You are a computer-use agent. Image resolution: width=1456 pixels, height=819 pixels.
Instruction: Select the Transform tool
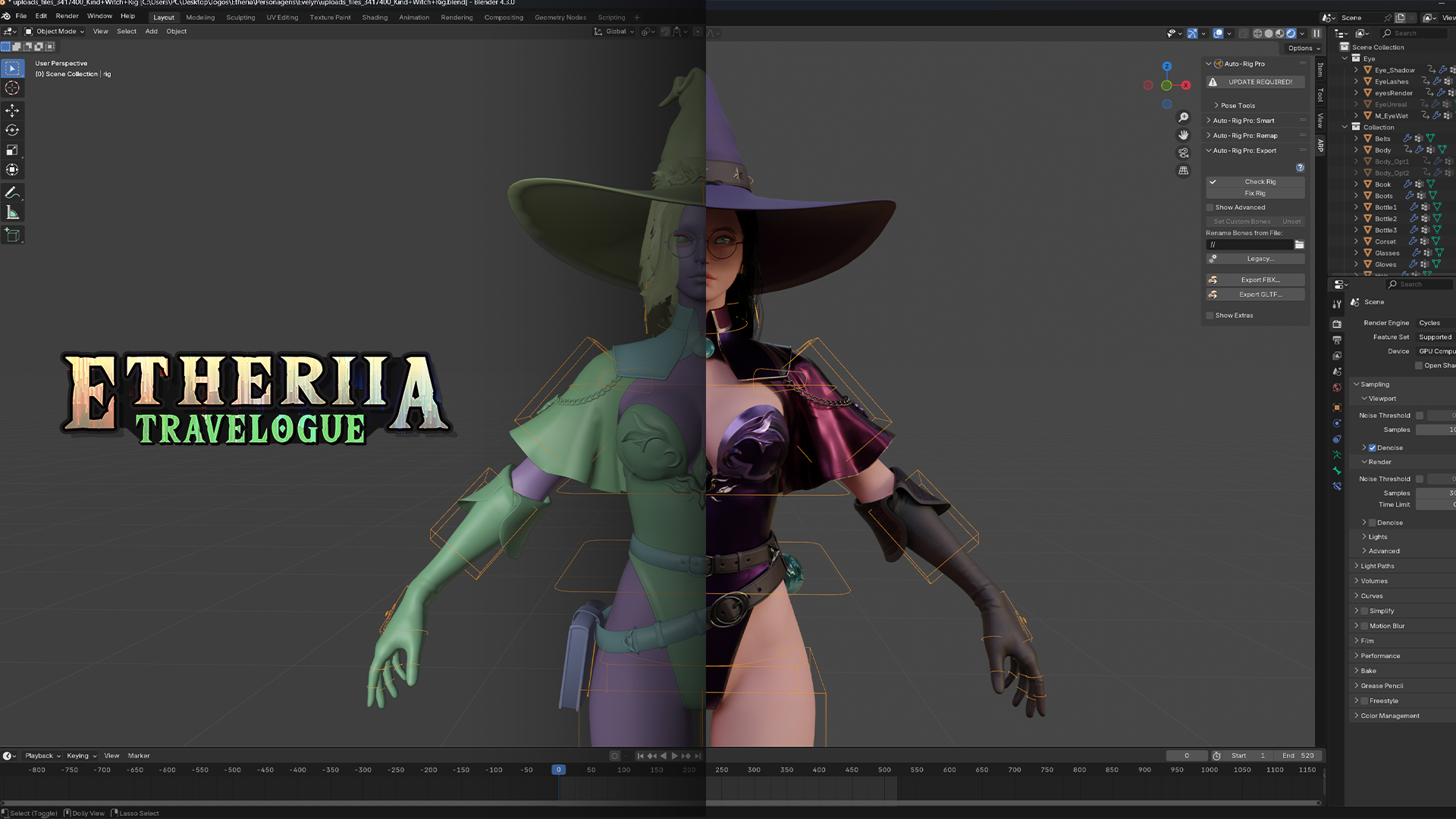pos(12,170)
